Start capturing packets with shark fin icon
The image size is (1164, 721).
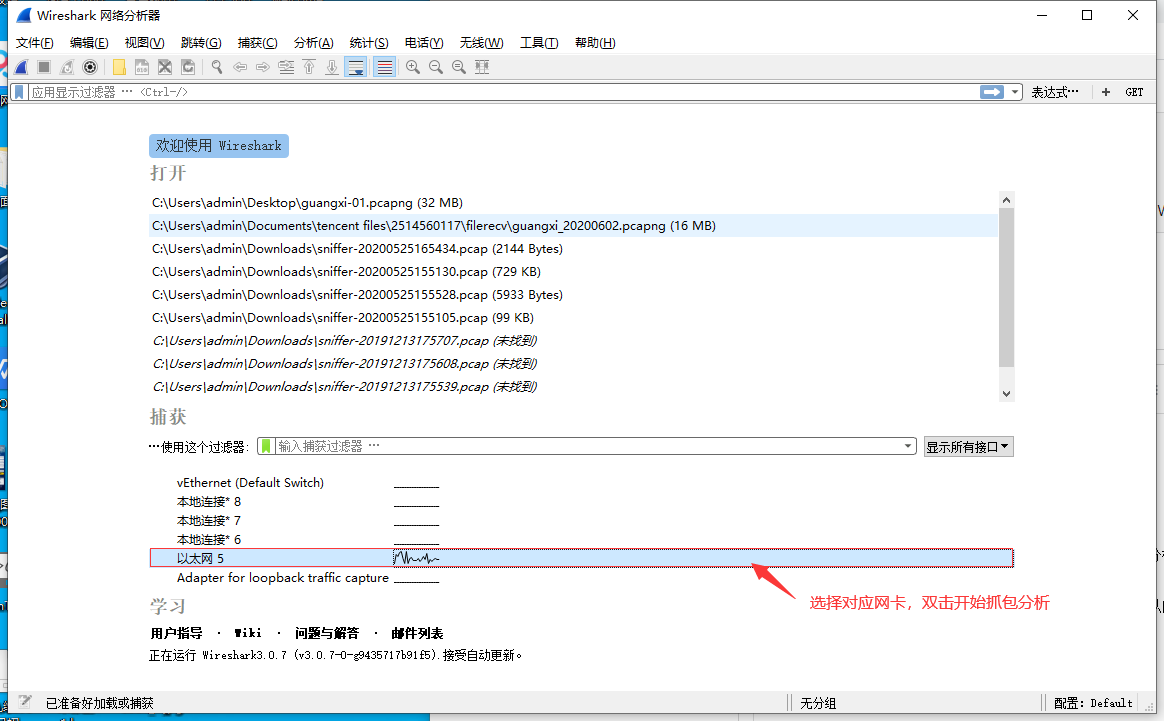[x=22, y=68]
